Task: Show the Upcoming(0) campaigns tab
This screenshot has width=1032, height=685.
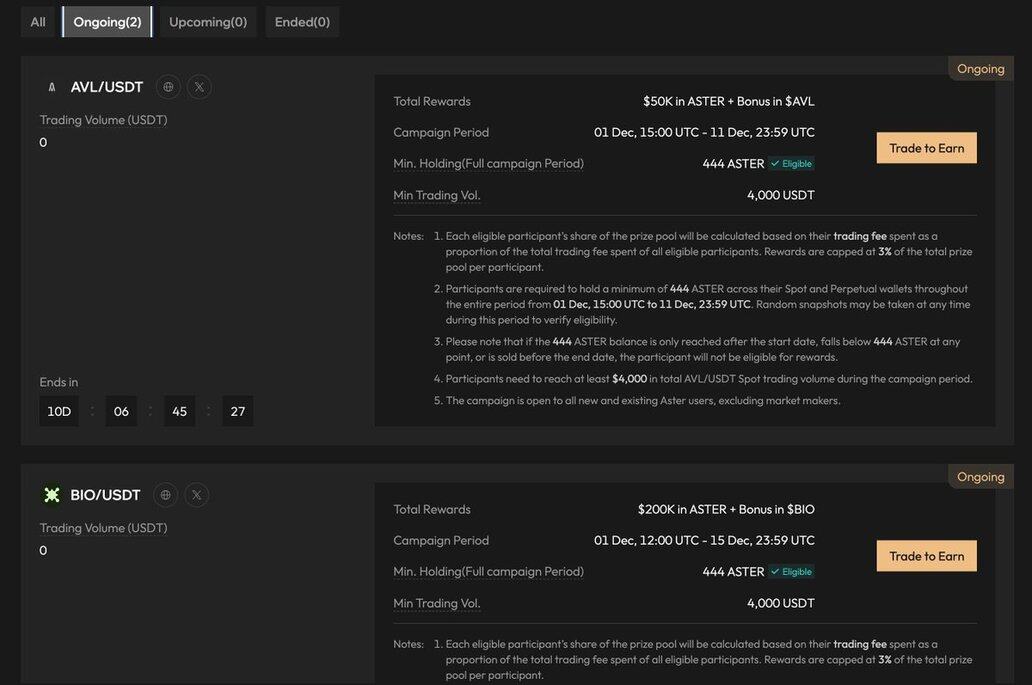Action: point(208,22)
